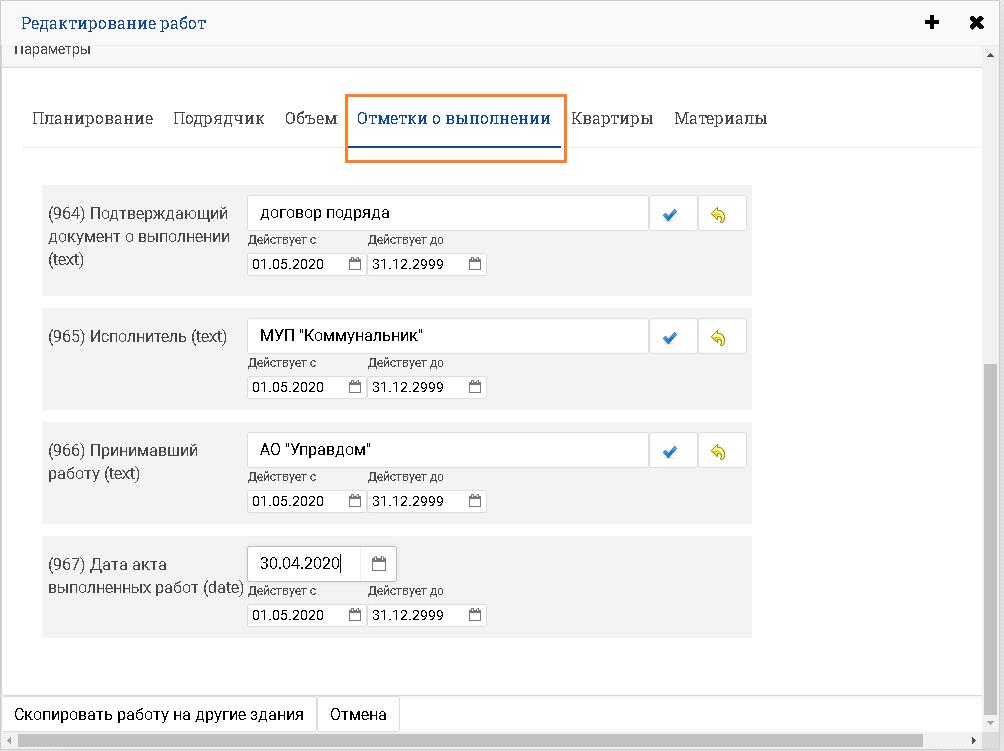Switch to the Планирование tab

(92, 118)
